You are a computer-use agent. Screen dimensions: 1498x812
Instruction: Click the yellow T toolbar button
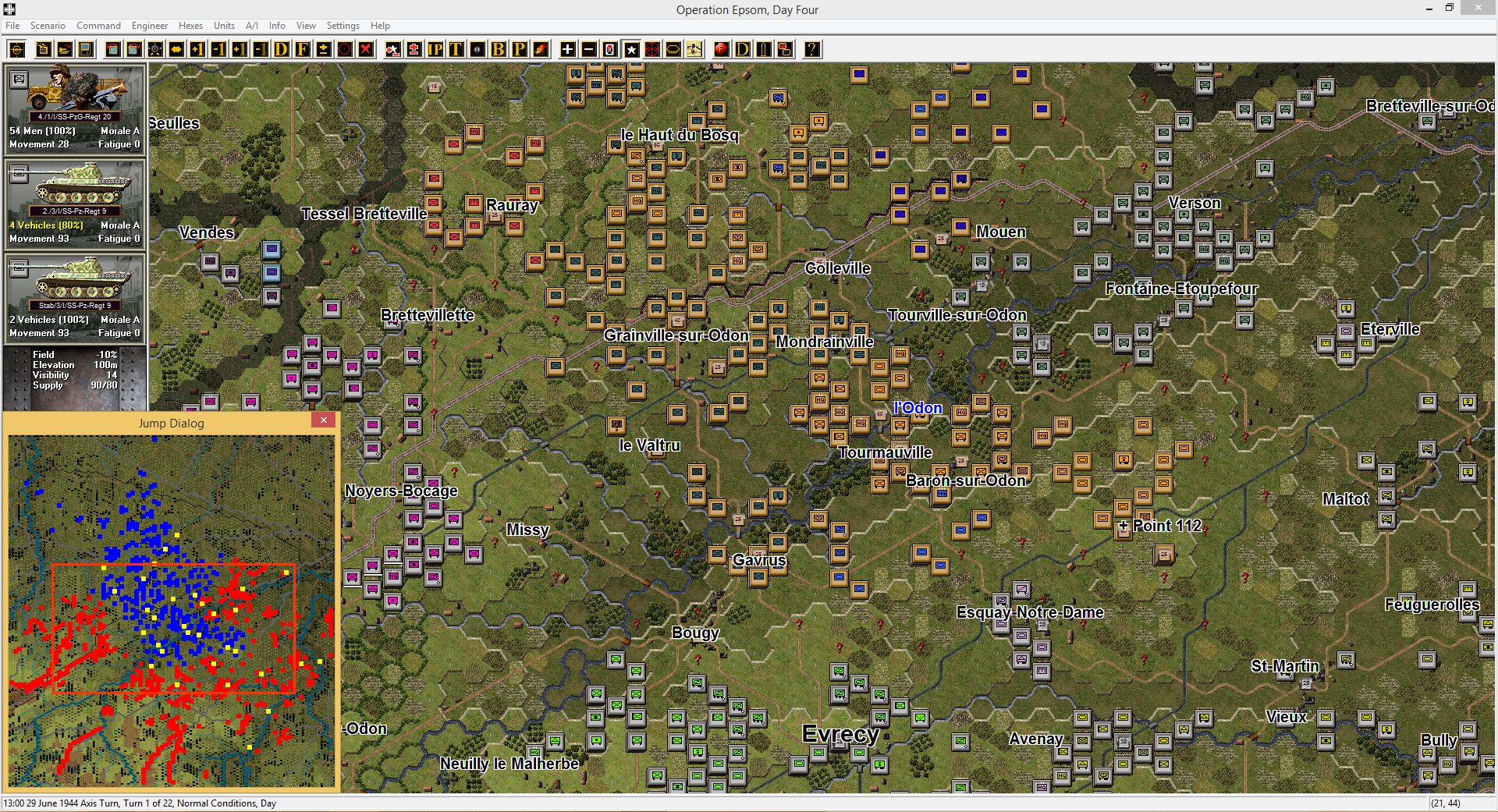[456, 50]
